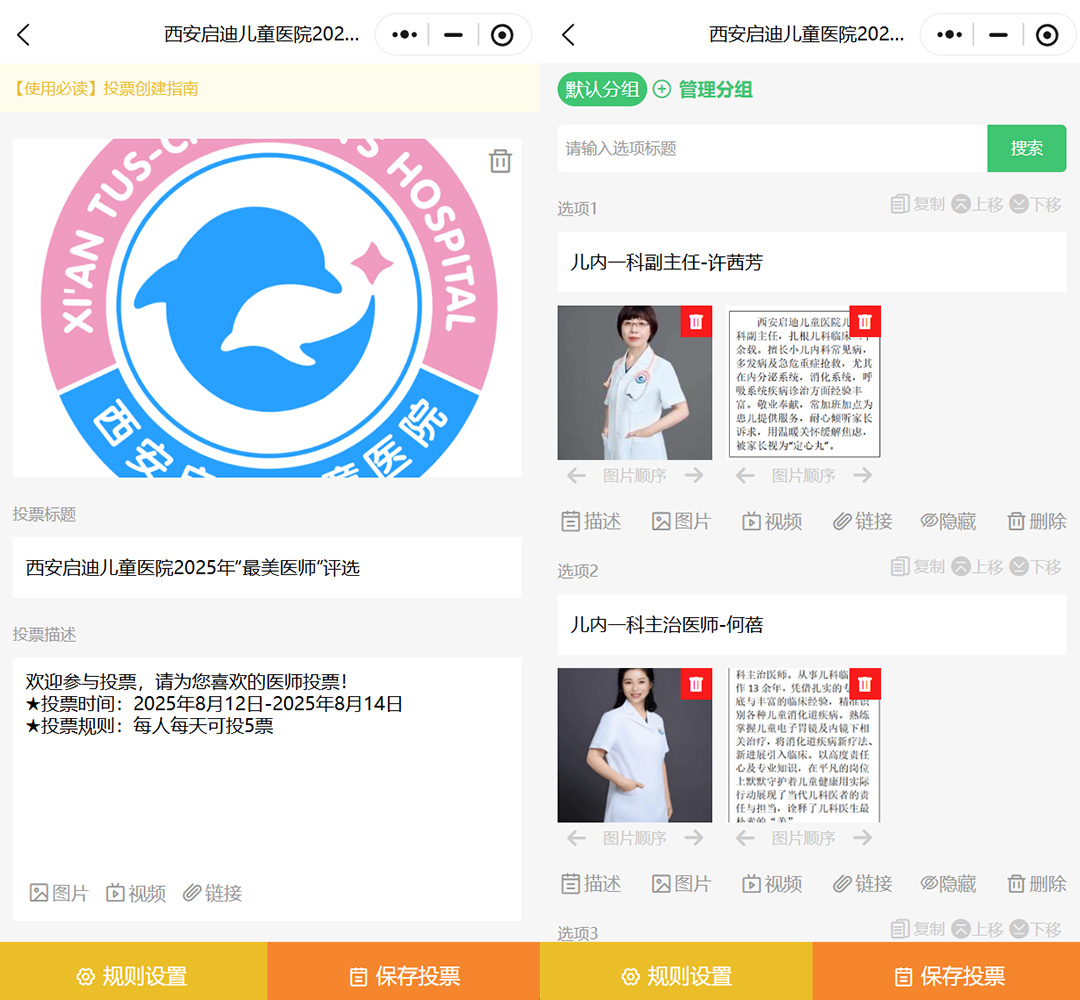Delete option 2 text bio image

click(865, 684)
